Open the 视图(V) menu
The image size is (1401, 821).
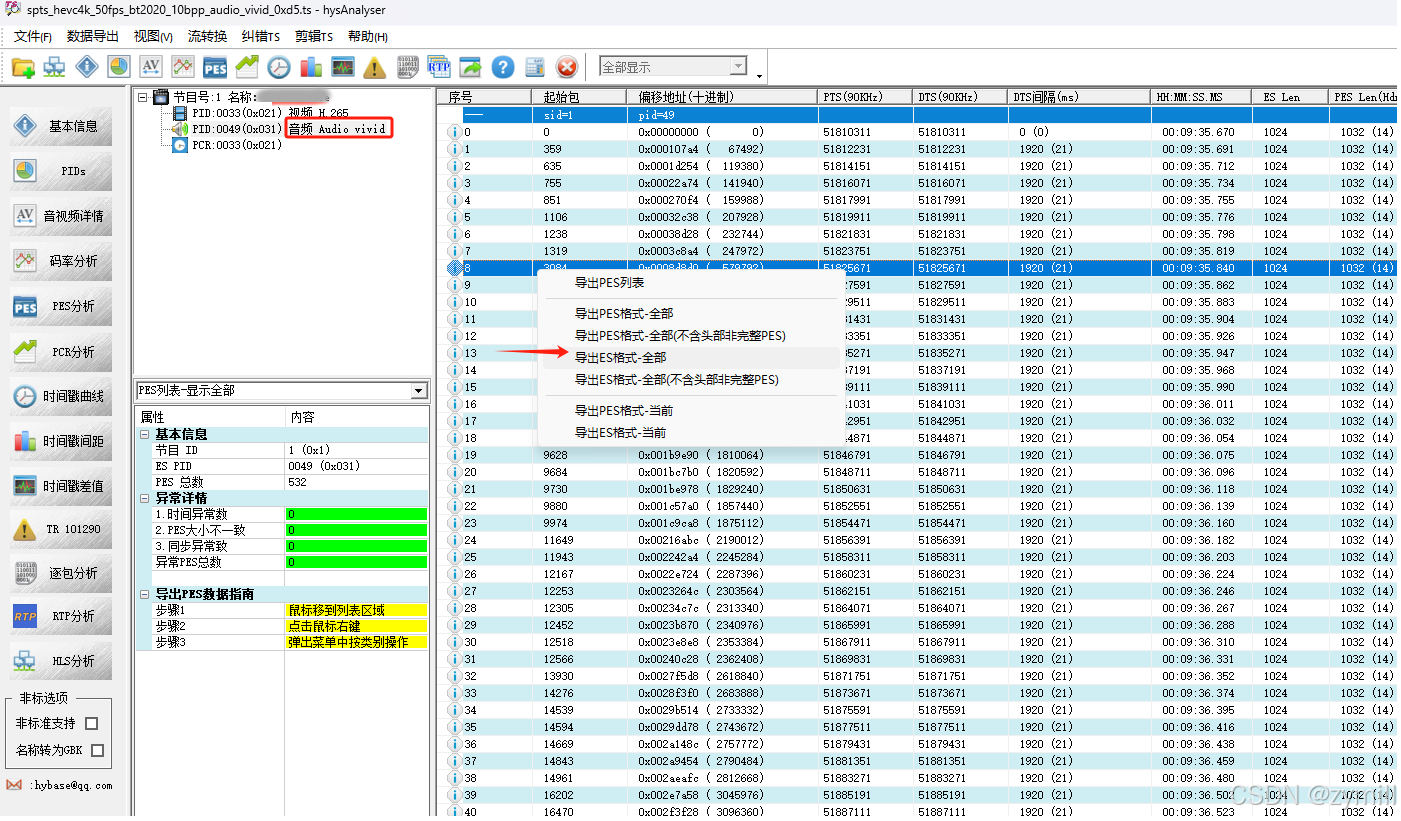(x=153, y=37)
